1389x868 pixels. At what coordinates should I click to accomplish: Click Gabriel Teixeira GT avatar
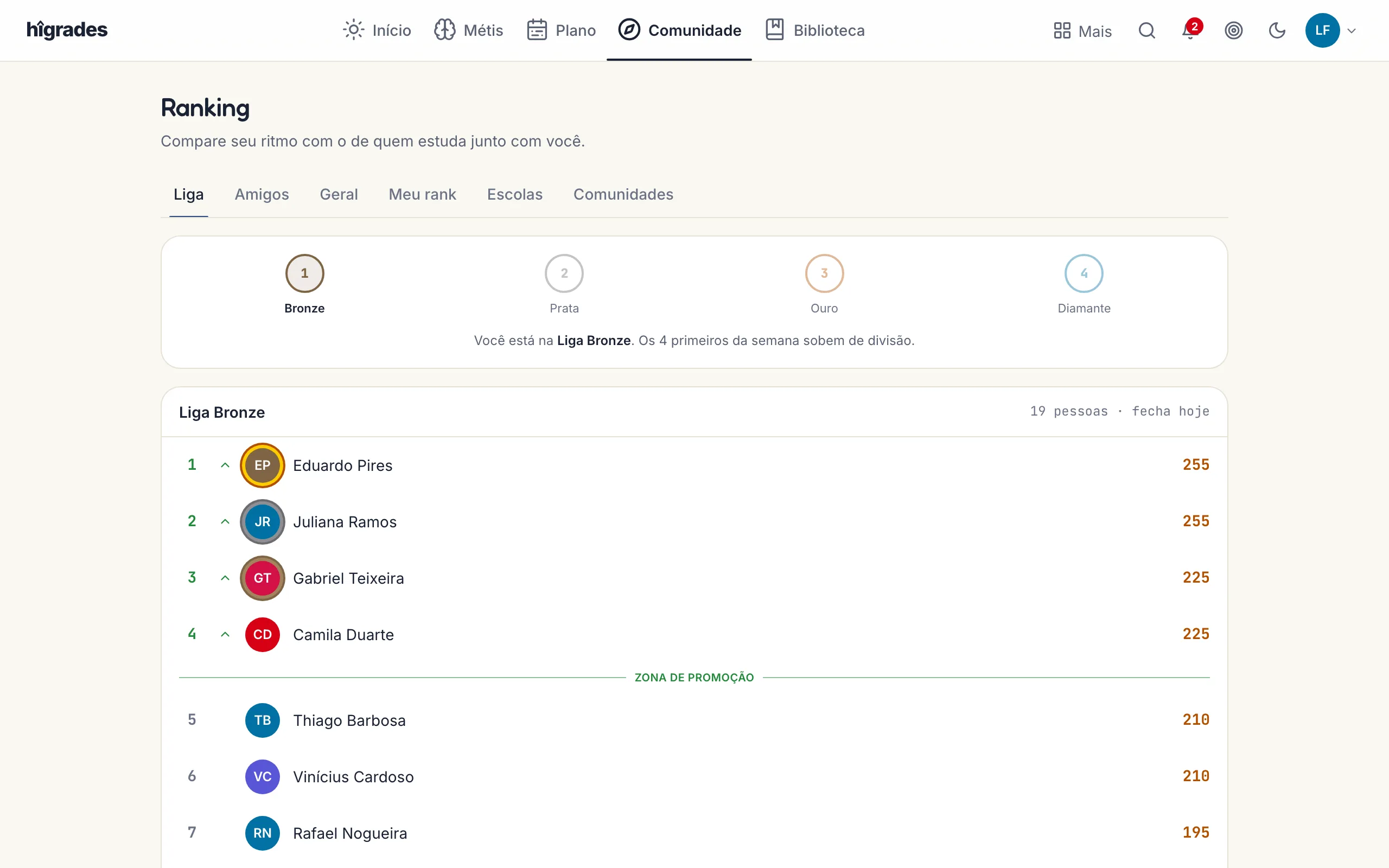point(262,578)
